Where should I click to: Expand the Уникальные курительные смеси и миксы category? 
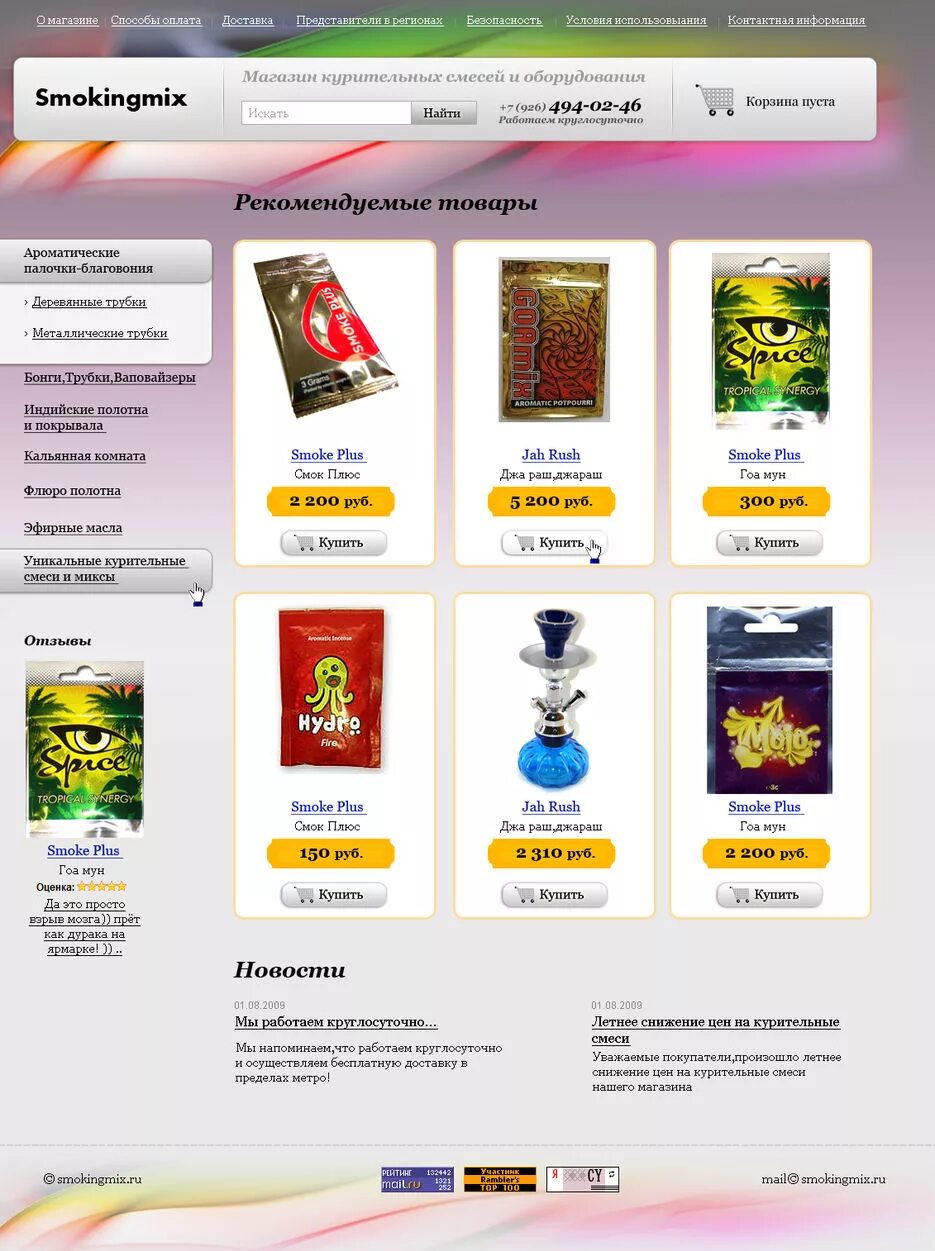click(105, 569)
